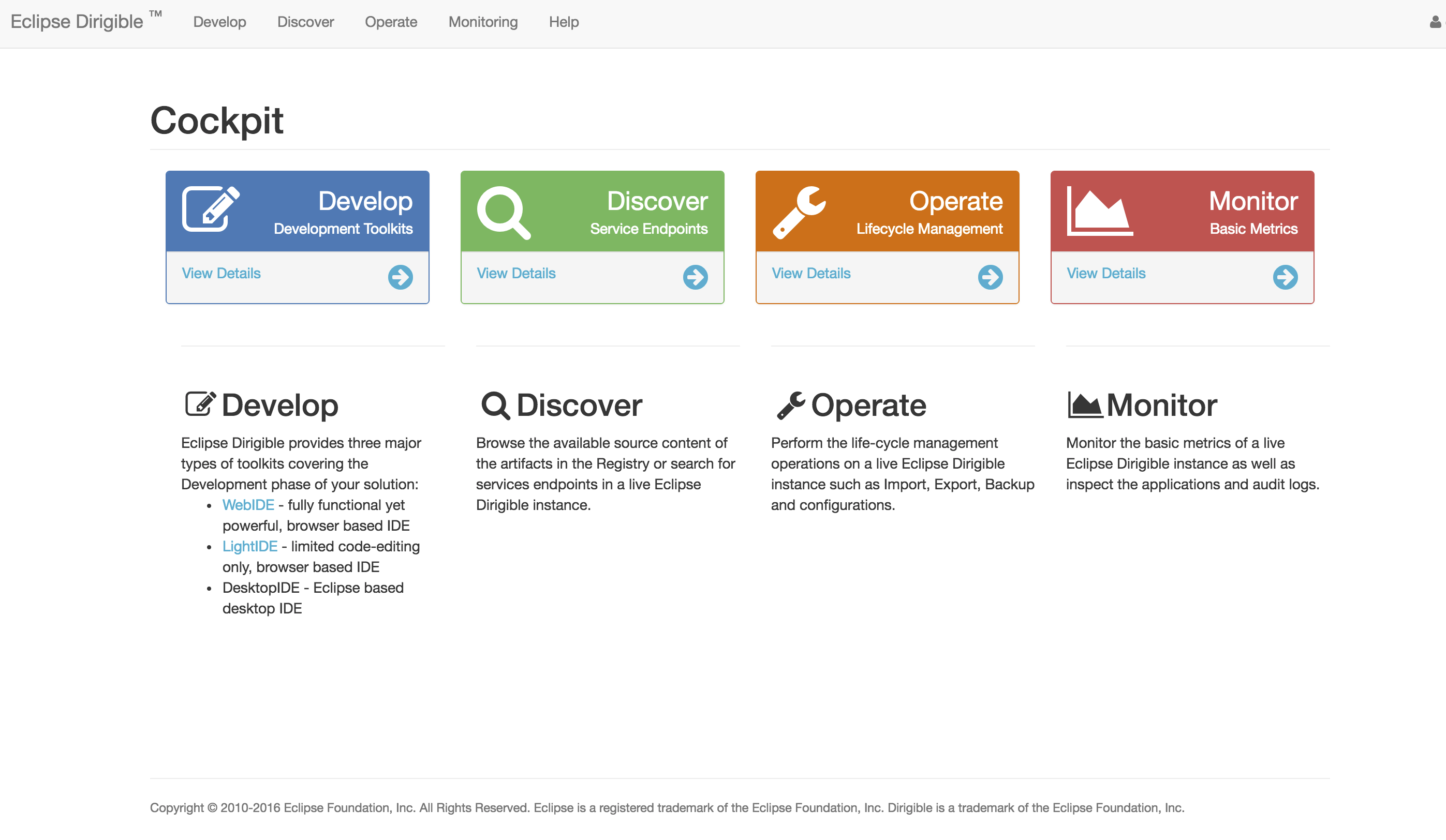Image resolution: width=1446 pixels, height=840 pixels.
Task: Go to Eclipse Dirigible home brand link
Action: point(86,21)
